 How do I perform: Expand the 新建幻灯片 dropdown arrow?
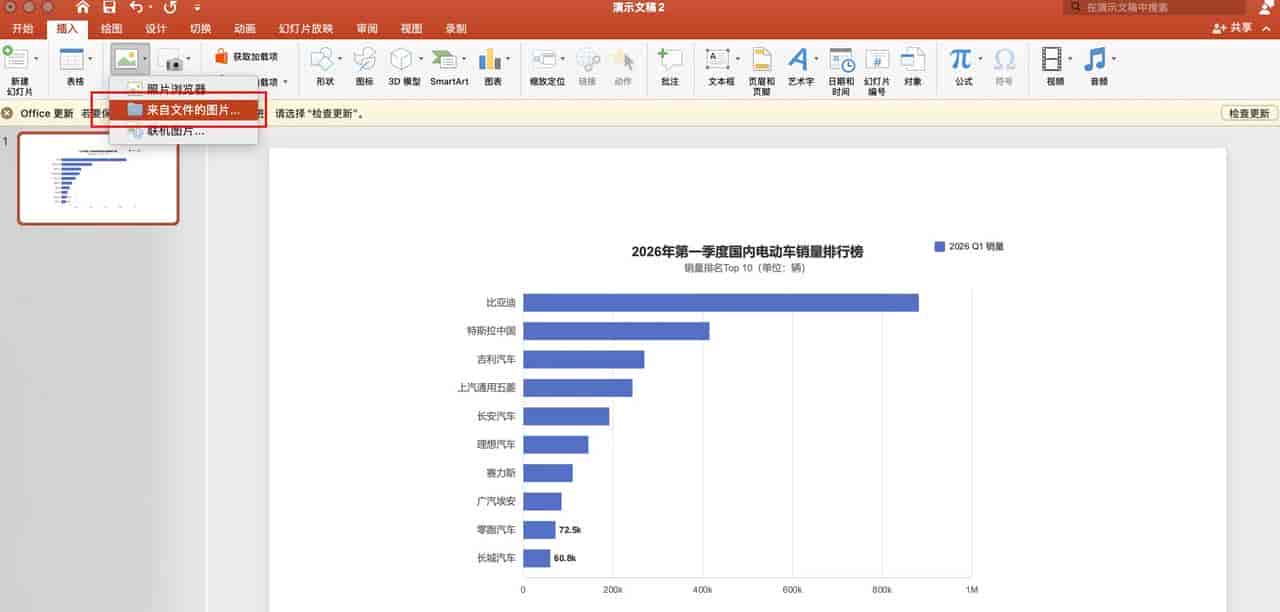pos(36,59)
